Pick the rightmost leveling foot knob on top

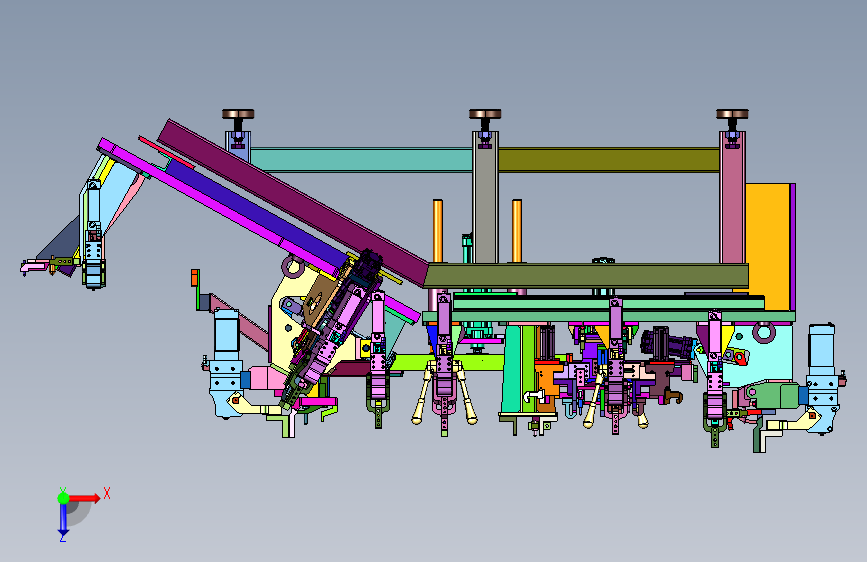point(732,115)
